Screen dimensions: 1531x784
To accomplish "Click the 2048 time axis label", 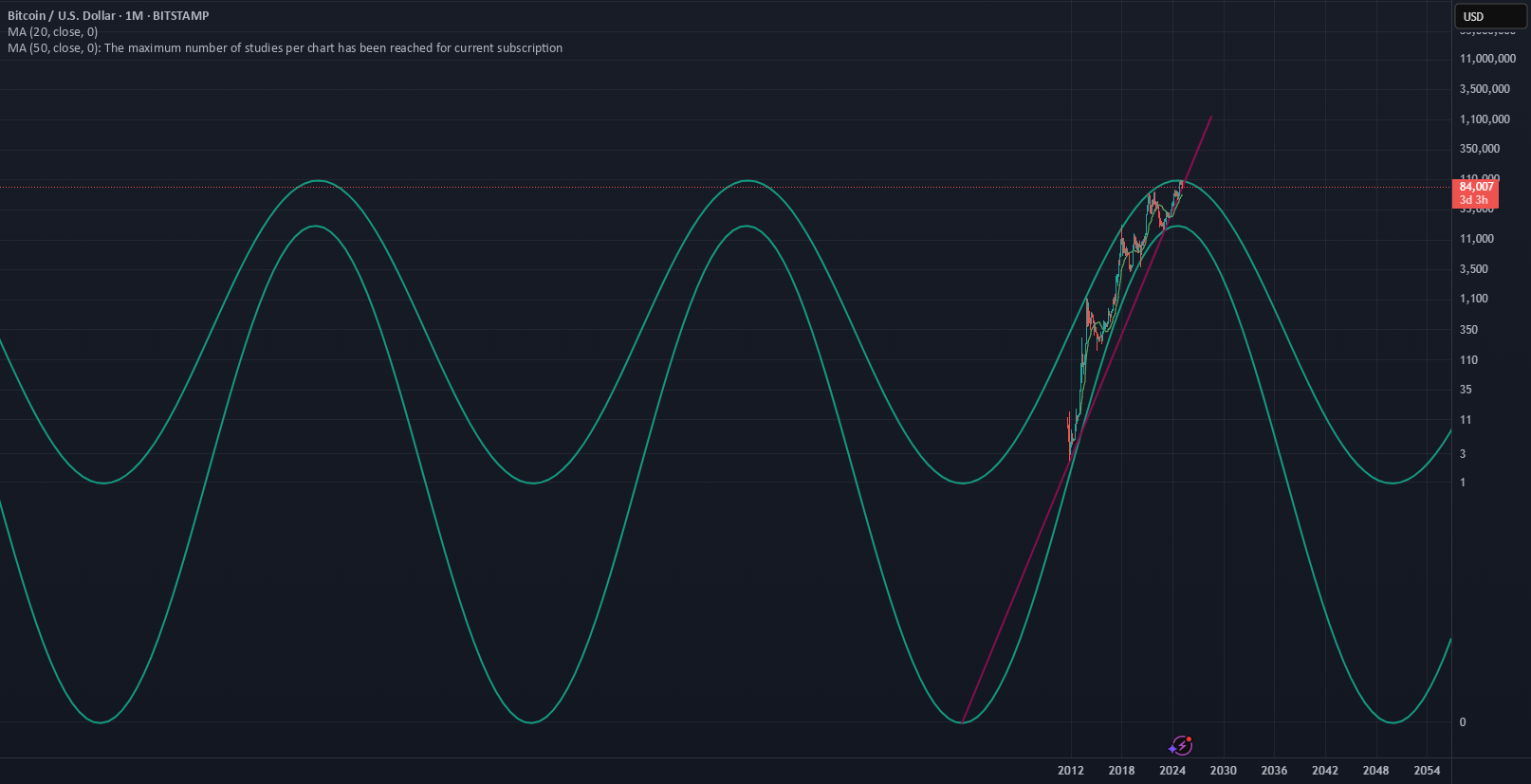I will point(1376,771).
